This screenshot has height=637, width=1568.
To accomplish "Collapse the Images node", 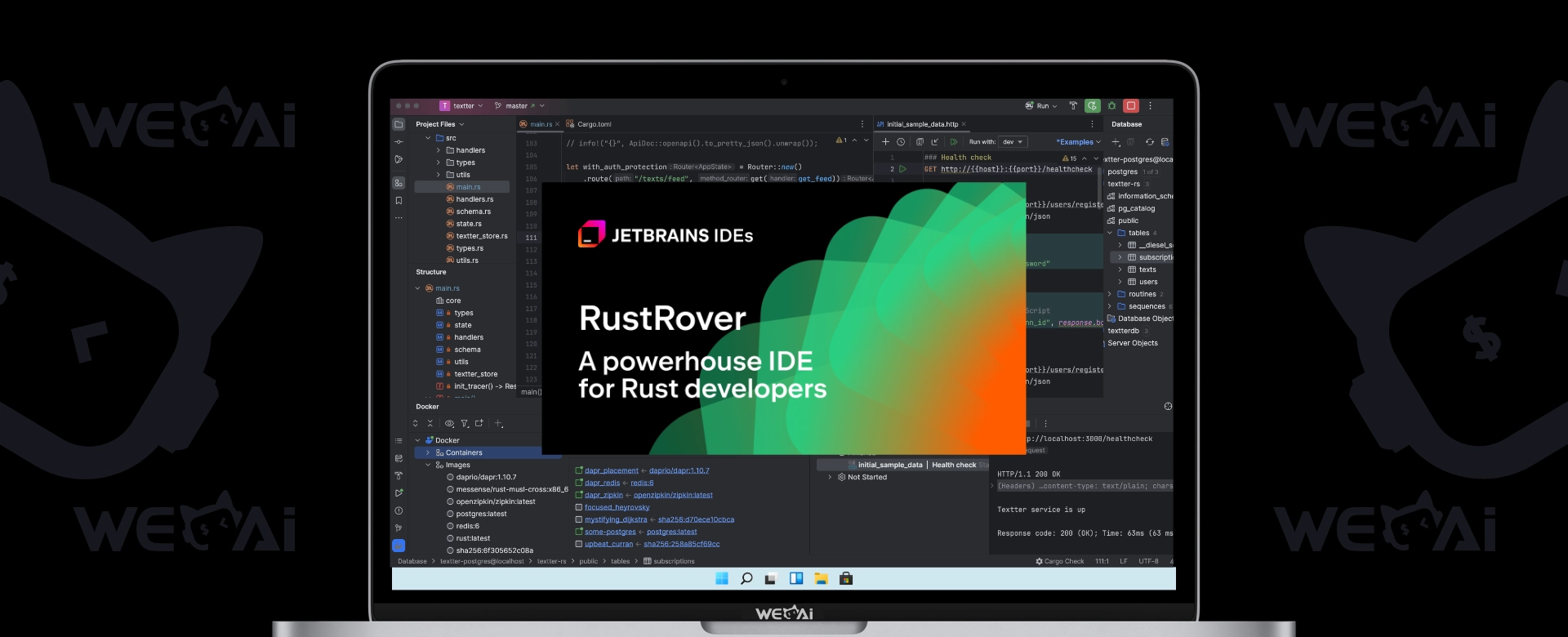I will pos(428,465).
